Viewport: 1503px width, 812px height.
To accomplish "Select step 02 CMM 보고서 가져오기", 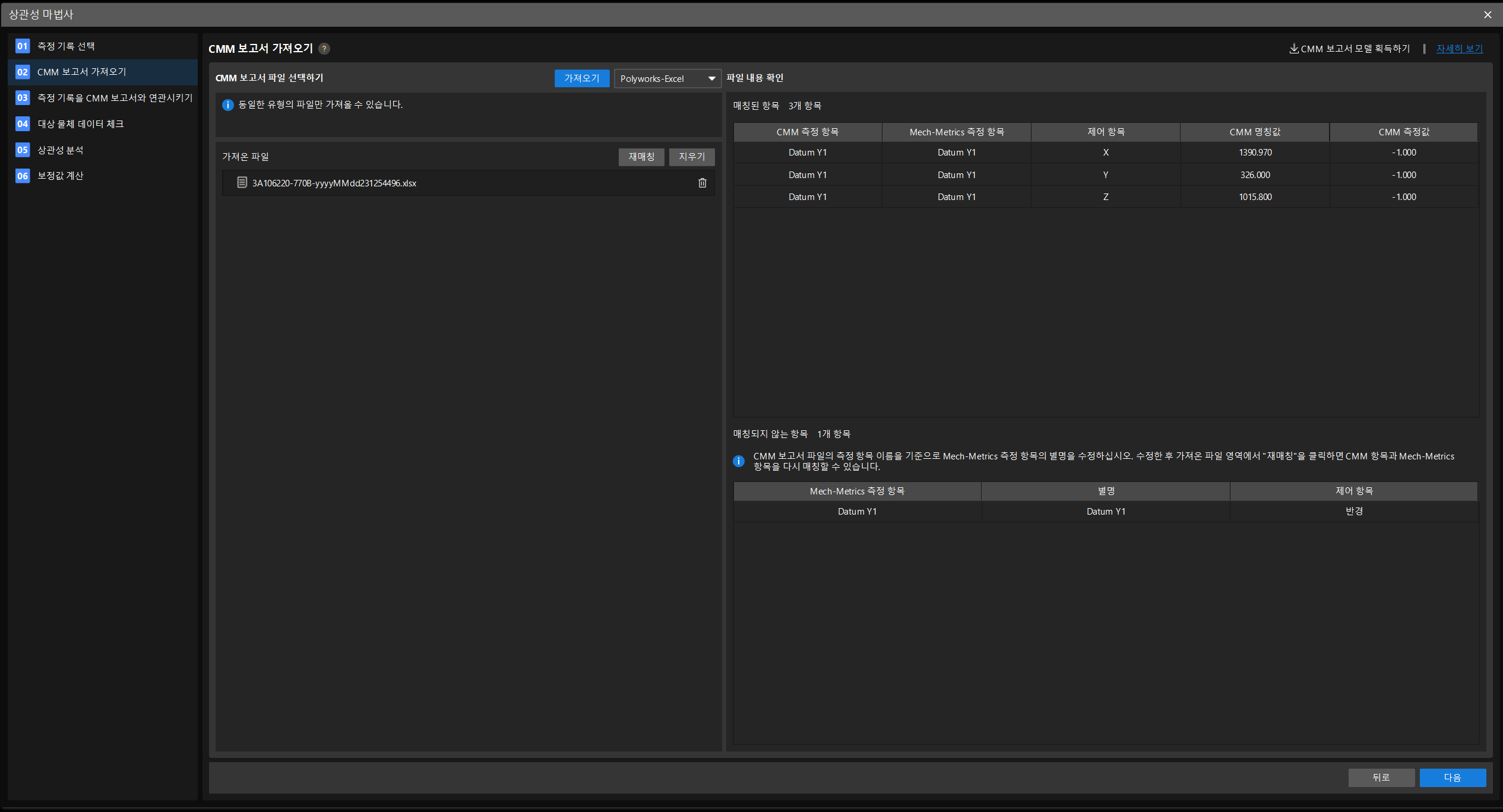I will (x=102, y=72).
